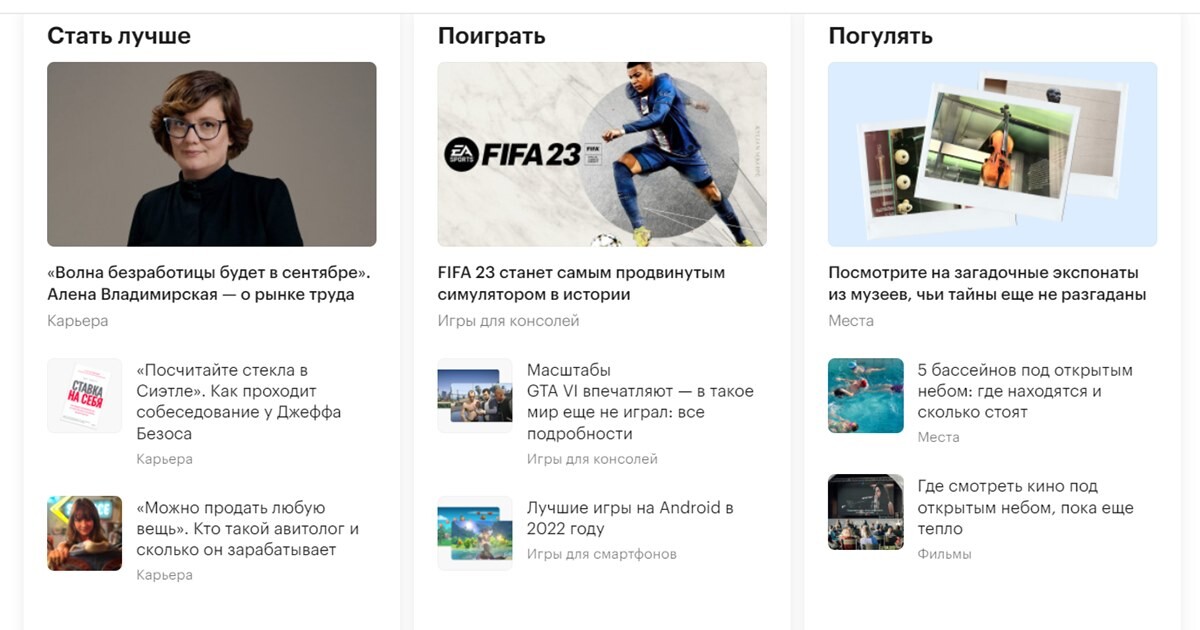1200x630 pixels.
Task: Click the Android games article thumbnail
Action: (x=475, y=533)
